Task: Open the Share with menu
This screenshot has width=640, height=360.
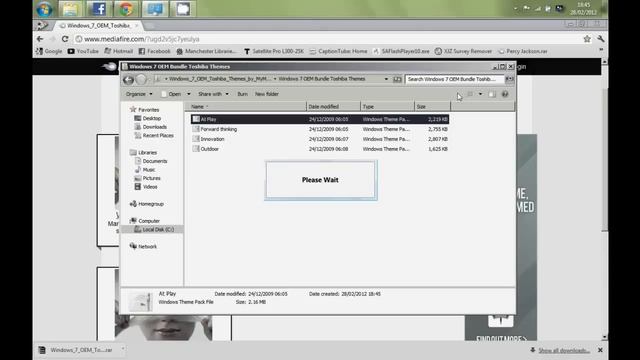Action: [213, 94]
